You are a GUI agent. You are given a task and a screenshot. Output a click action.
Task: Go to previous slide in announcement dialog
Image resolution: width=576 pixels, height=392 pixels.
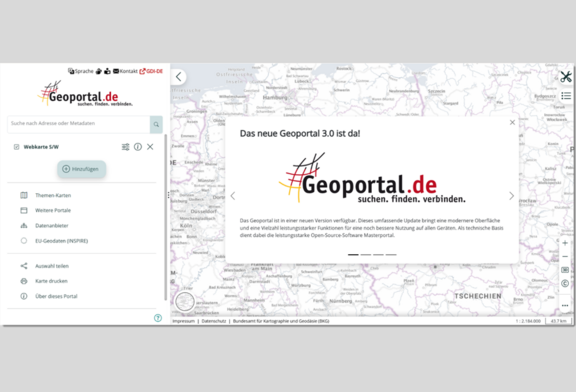click(x=233, y=196)
